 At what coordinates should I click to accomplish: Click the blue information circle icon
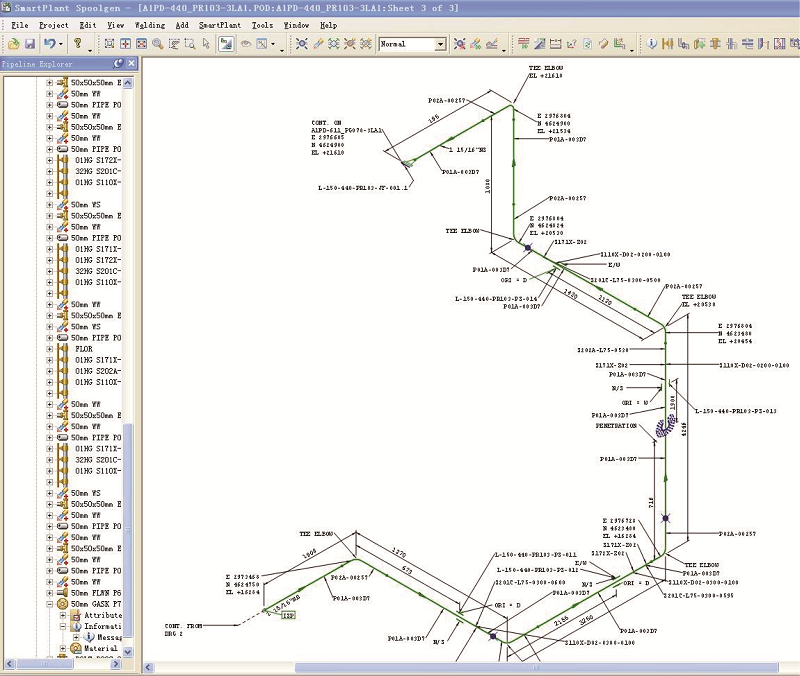(x=652, y=44)
